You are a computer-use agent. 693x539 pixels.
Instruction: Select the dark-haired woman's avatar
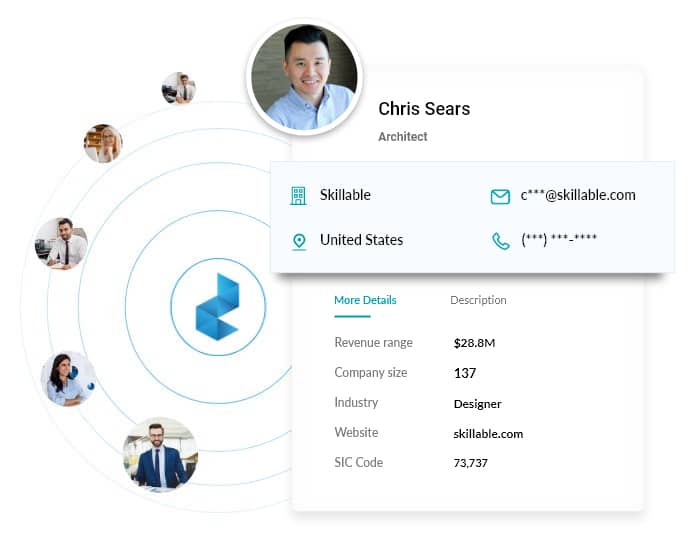(x=68, y=379)
